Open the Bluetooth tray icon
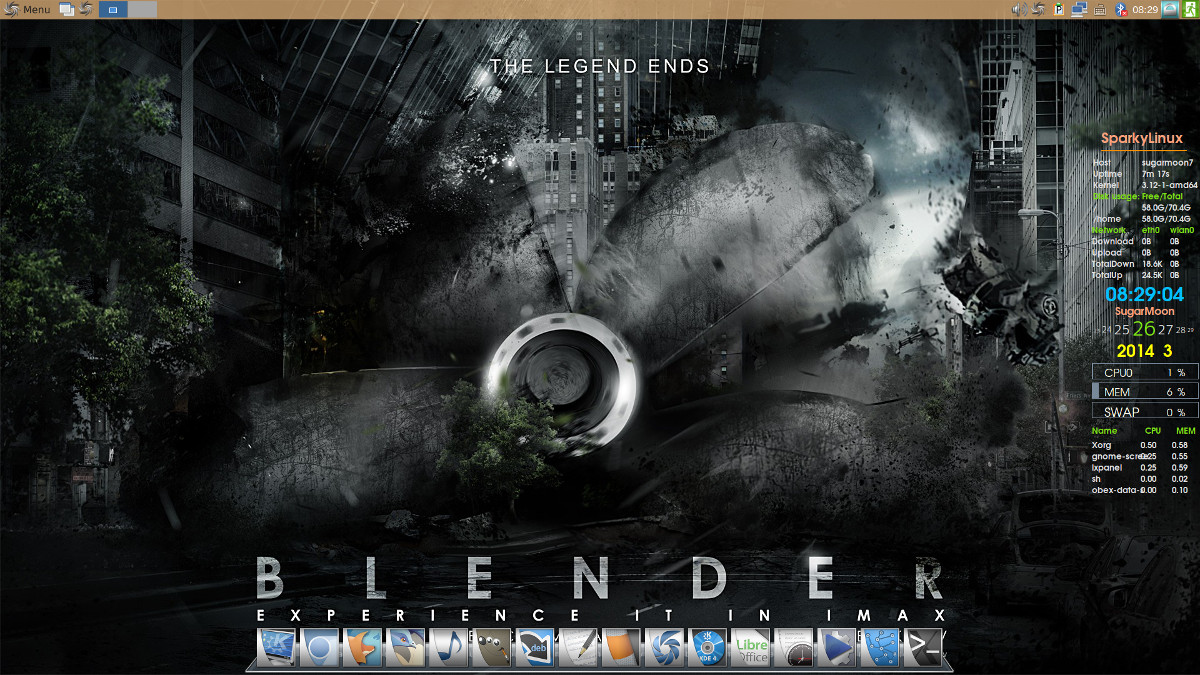The height and width of the screenshot is (675, 1200). click(1121, 9)
